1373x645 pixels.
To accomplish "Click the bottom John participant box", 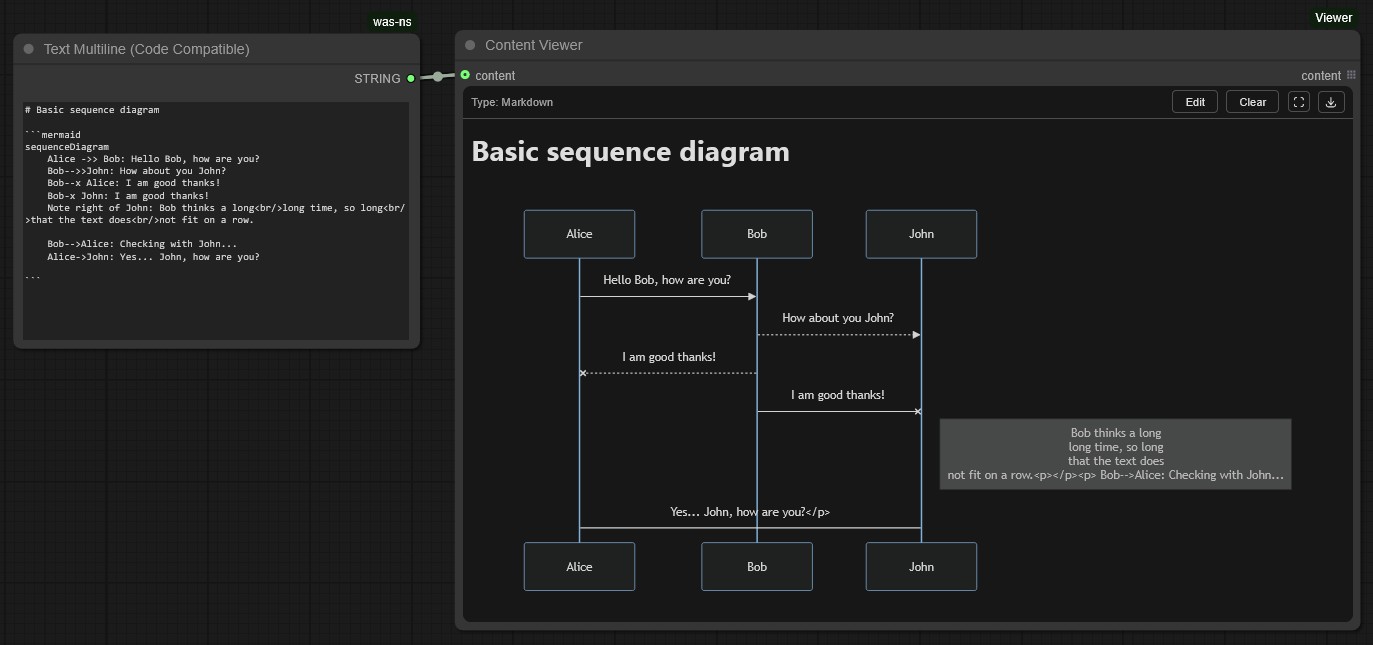I will click(921, 567).
